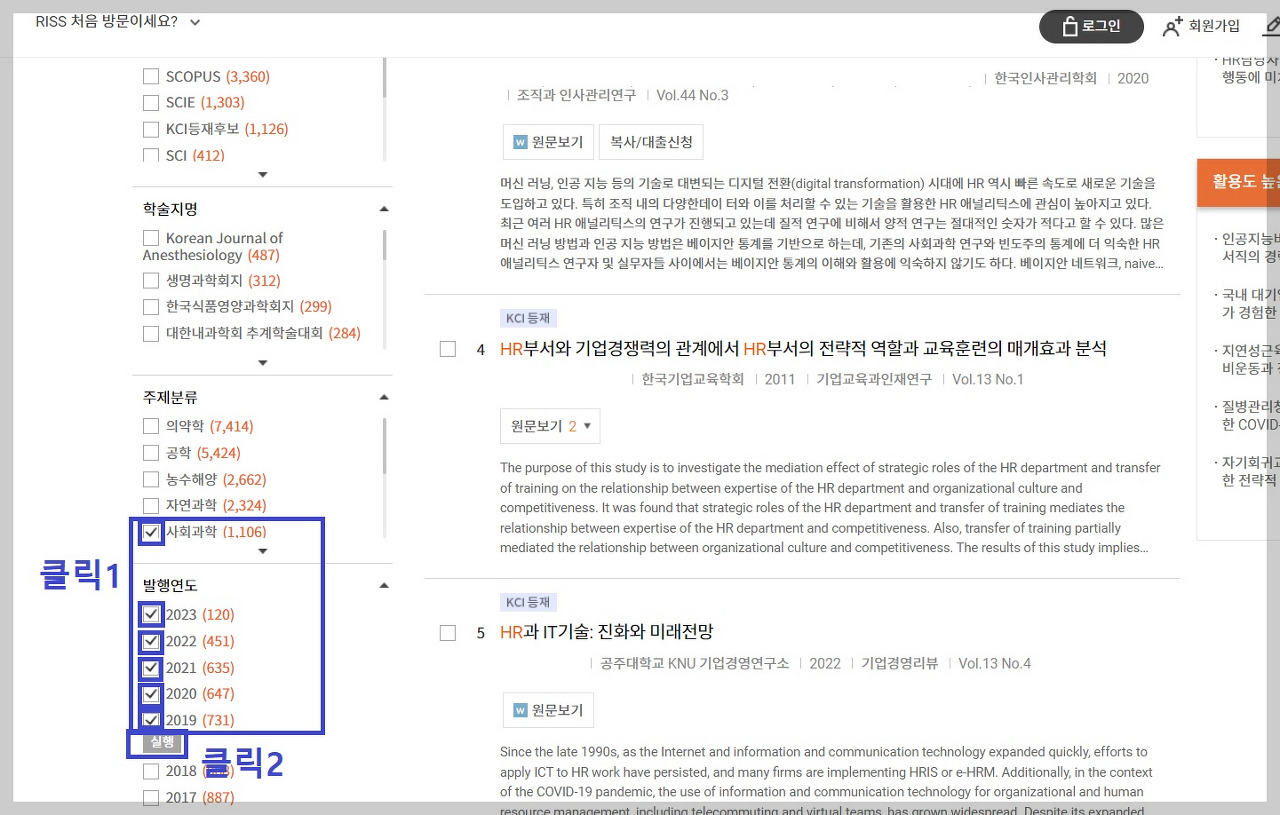The height and width of the screenshot is (815, 1280).
Task: Click the KCI 등재 badge above article 5
Action: [529, 602]
